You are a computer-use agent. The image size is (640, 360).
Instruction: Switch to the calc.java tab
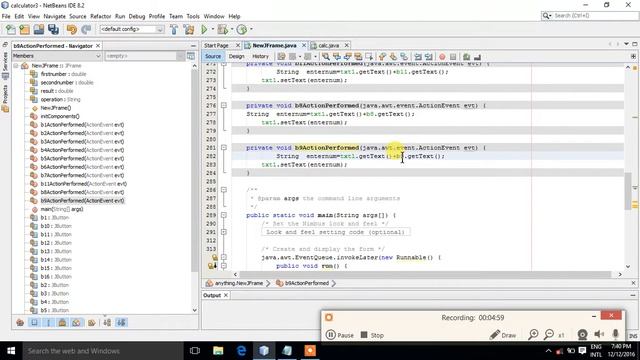[x=329, y=45]
